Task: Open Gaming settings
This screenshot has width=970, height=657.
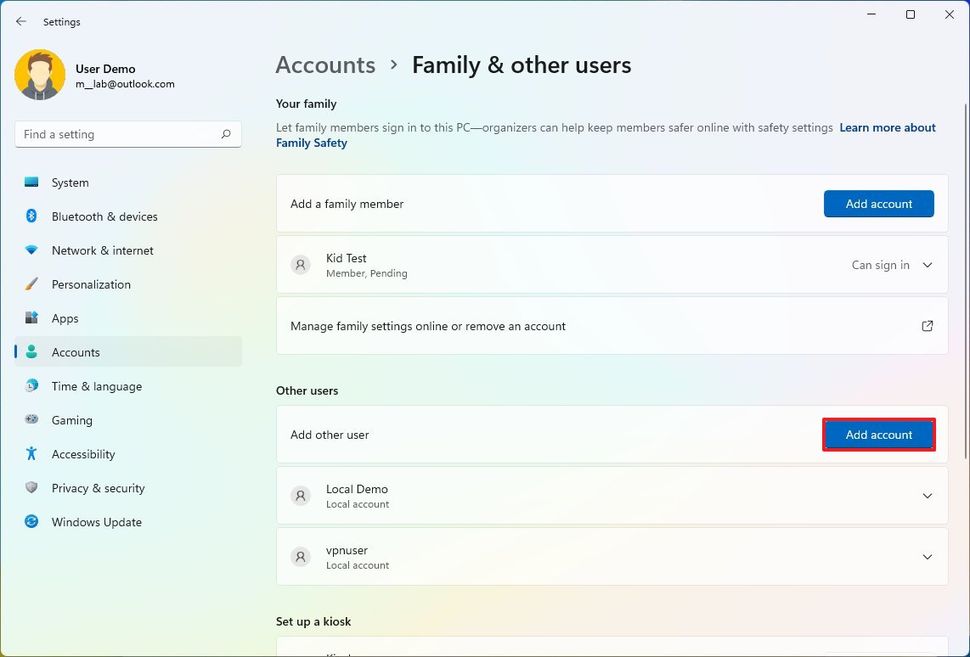Action: [72, 421]
